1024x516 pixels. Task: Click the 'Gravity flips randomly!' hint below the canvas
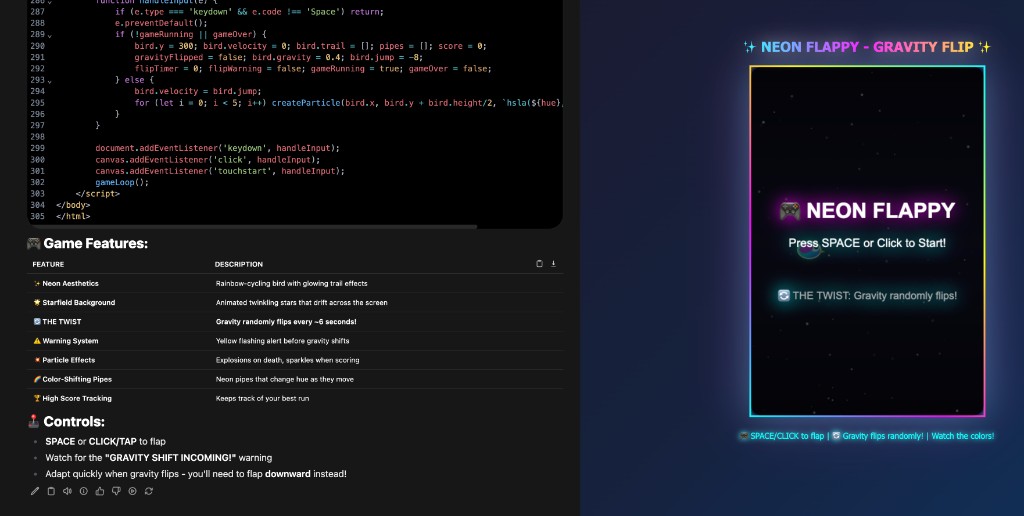coord(878,436)
